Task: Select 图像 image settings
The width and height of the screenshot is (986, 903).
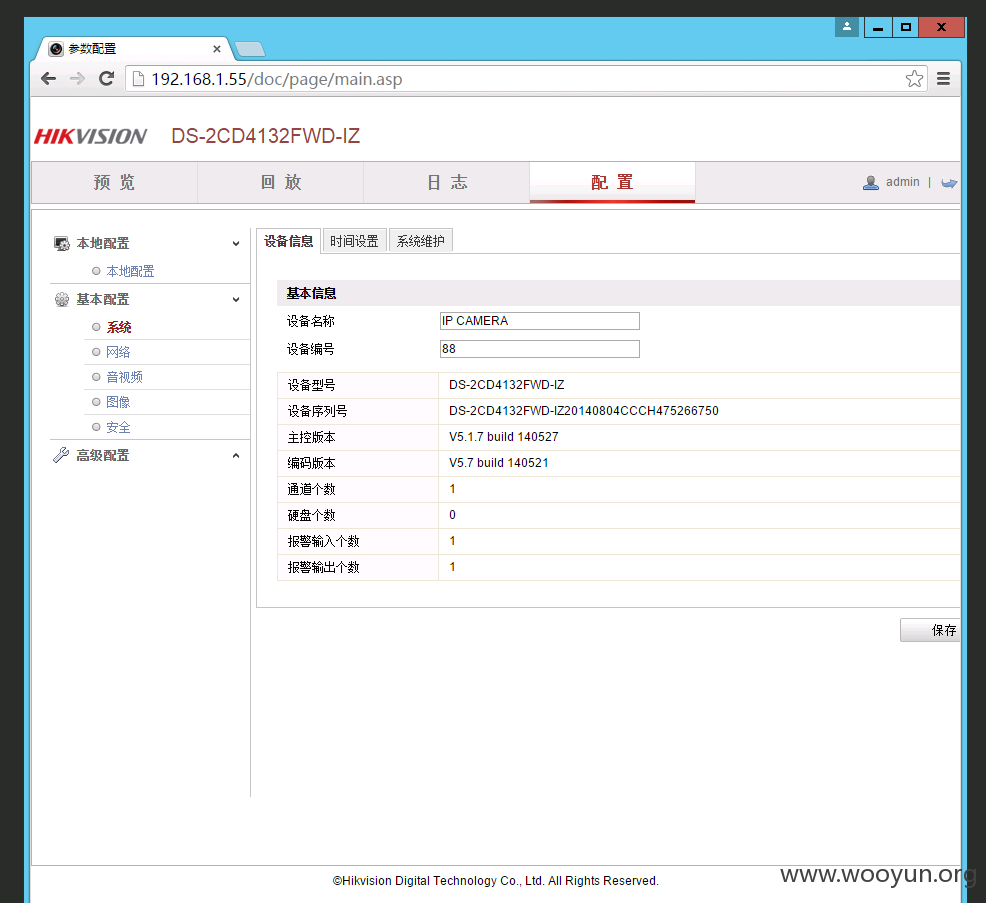Action: (x=118, y=402)
